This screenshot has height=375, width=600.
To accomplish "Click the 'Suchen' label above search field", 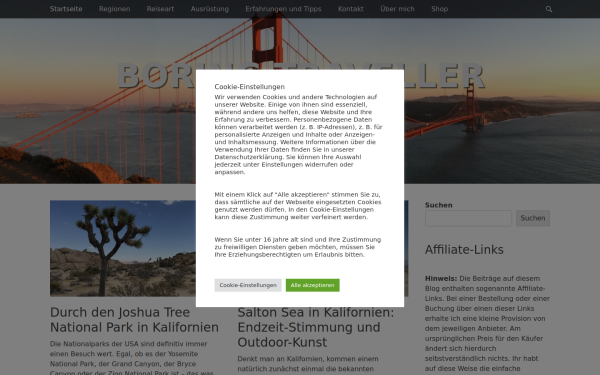I will tap(439, 205).
